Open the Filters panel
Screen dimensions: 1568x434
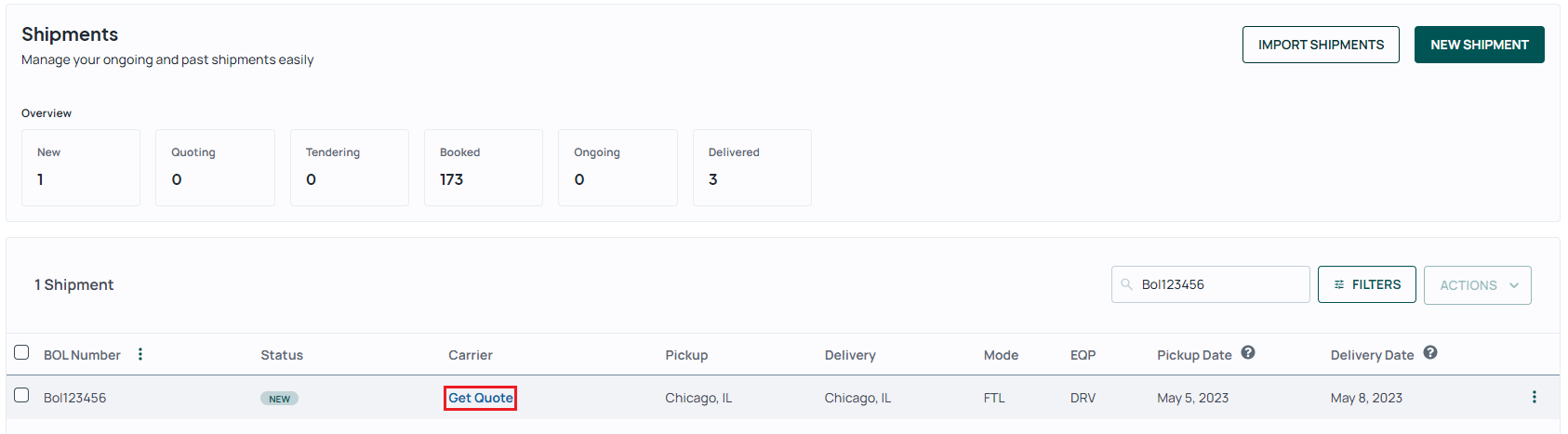[x=1366, y=284]
